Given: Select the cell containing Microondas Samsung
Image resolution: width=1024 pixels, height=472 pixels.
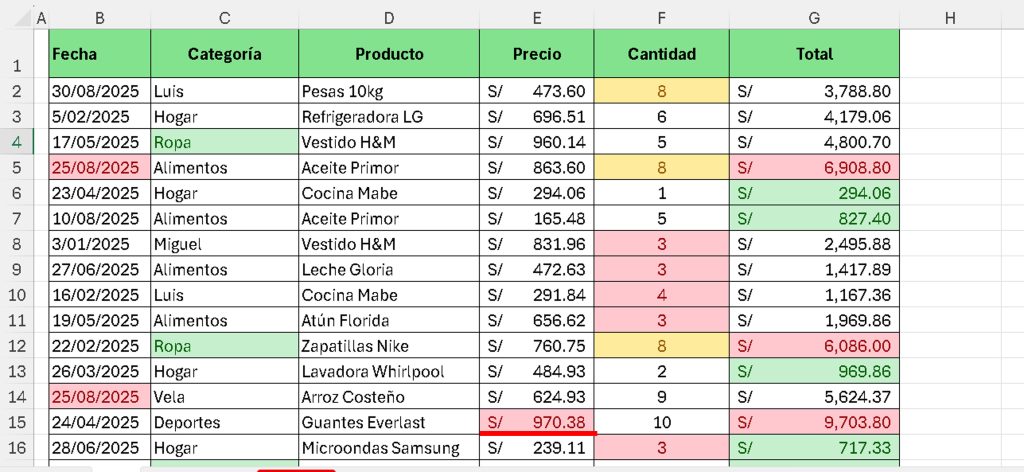Looking at the screenshot, I should pyautogui.click(x=389, y=448).
